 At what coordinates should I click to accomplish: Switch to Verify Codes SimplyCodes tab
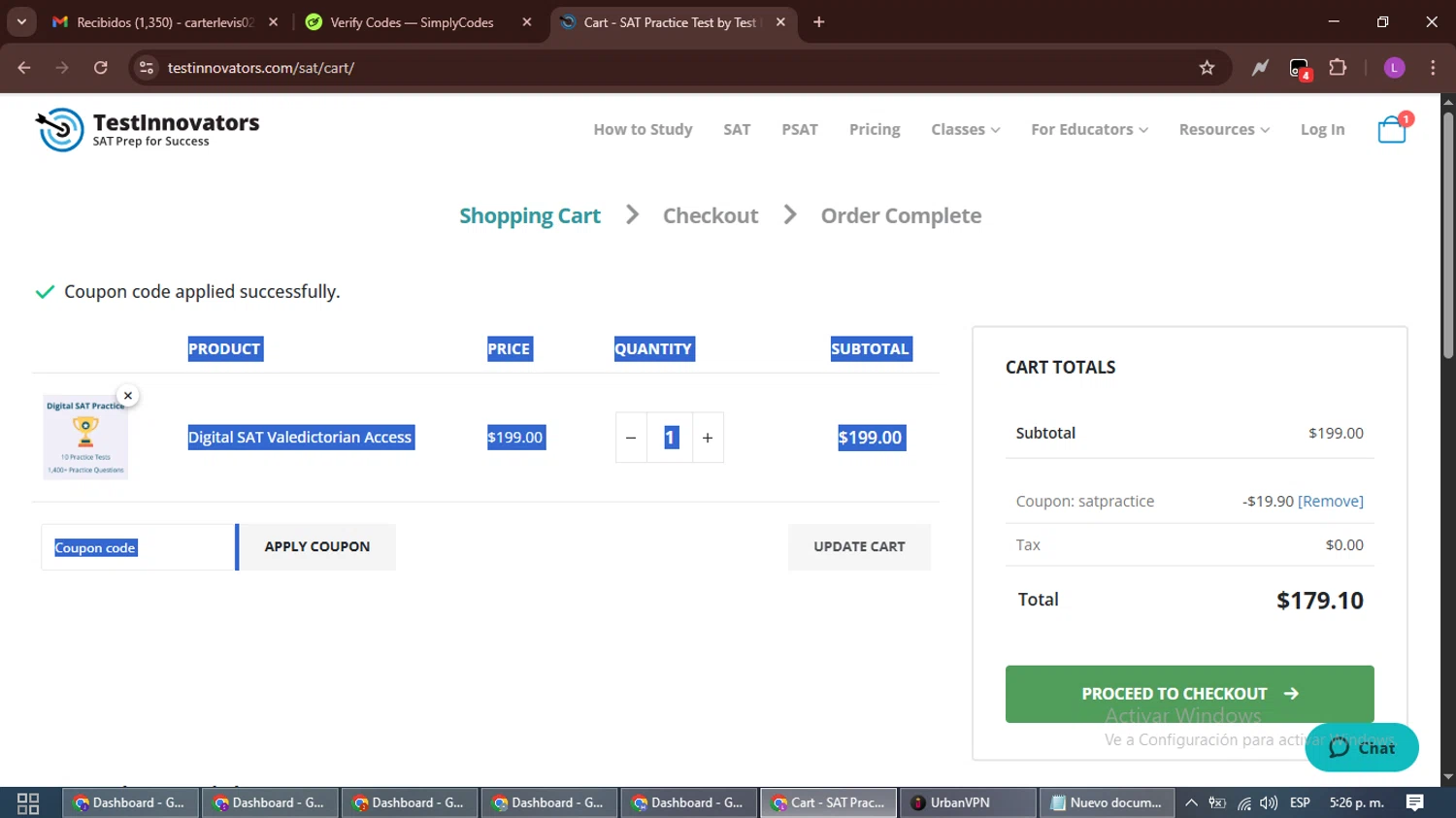point(412,22)
